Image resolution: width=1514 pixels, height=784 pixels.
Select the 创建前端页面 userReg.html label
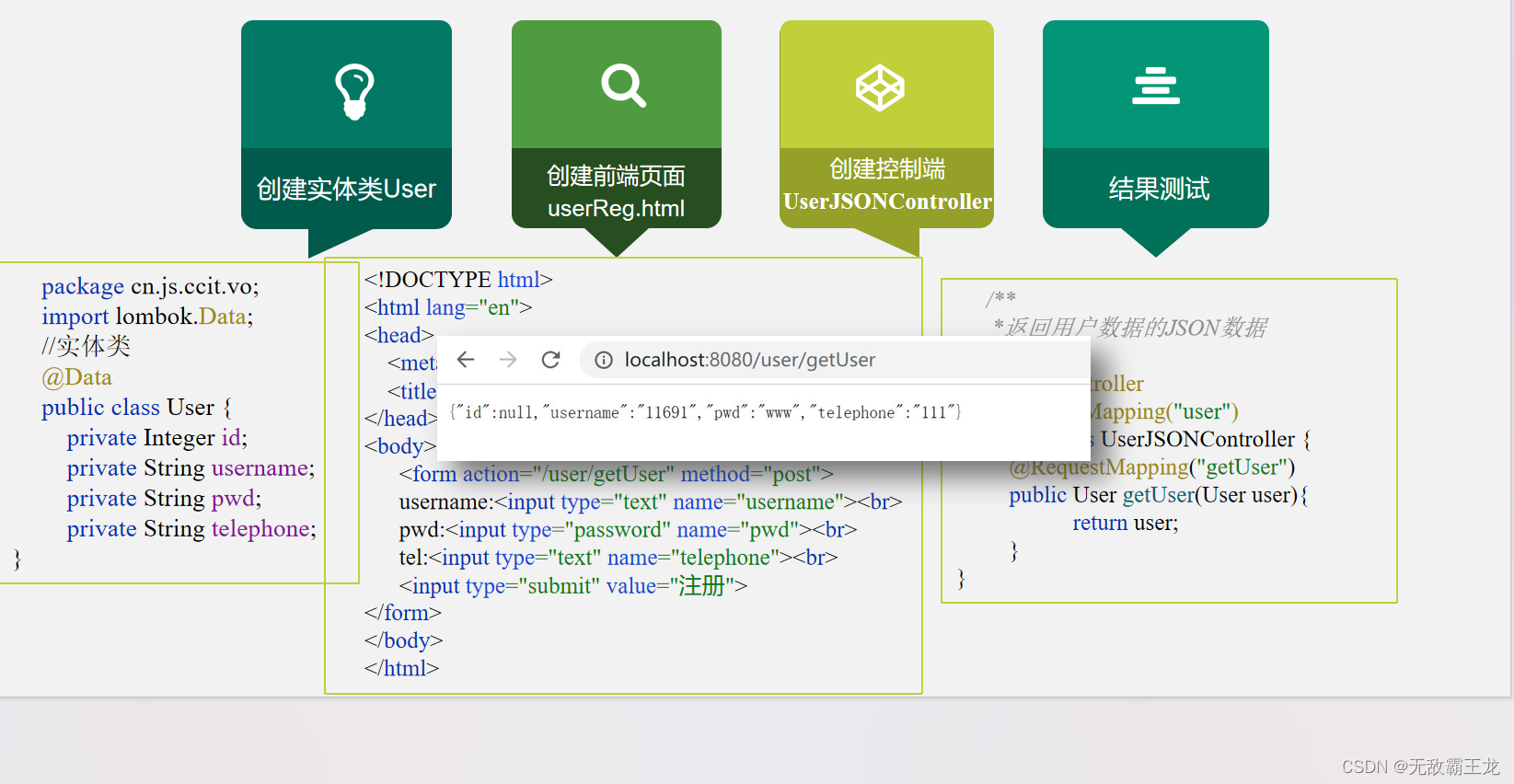click(616, 191)
